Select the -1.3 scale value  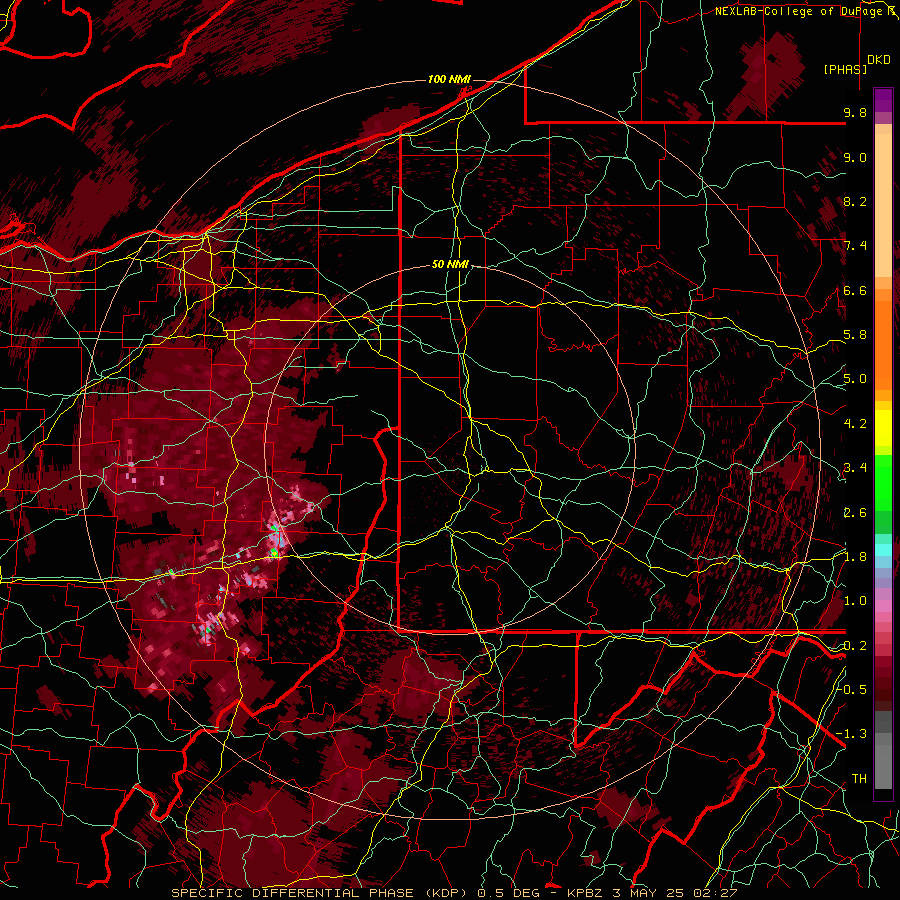852,734
